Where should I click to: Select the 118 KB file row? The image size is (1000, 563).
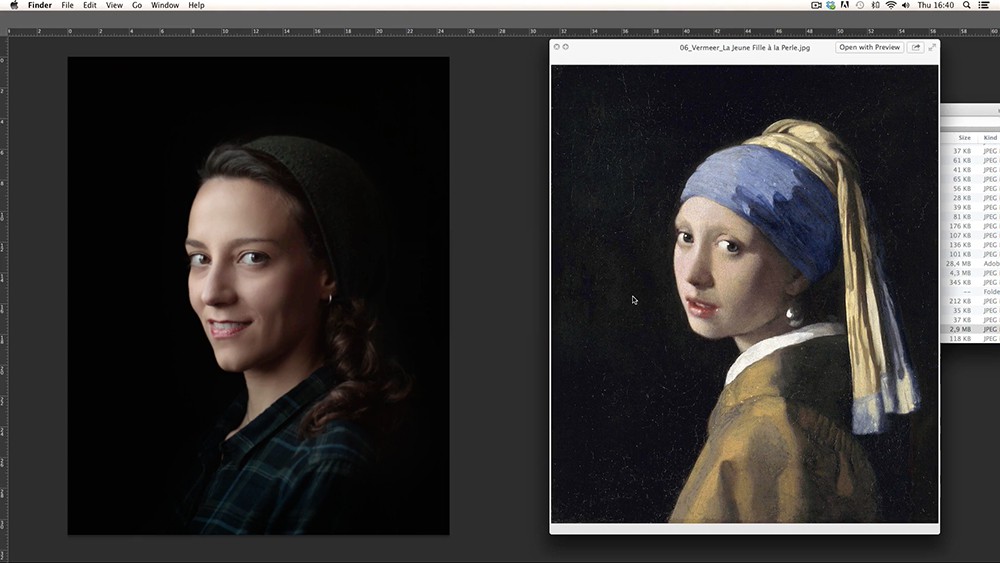pyautogui.click(x=971, y=339)
